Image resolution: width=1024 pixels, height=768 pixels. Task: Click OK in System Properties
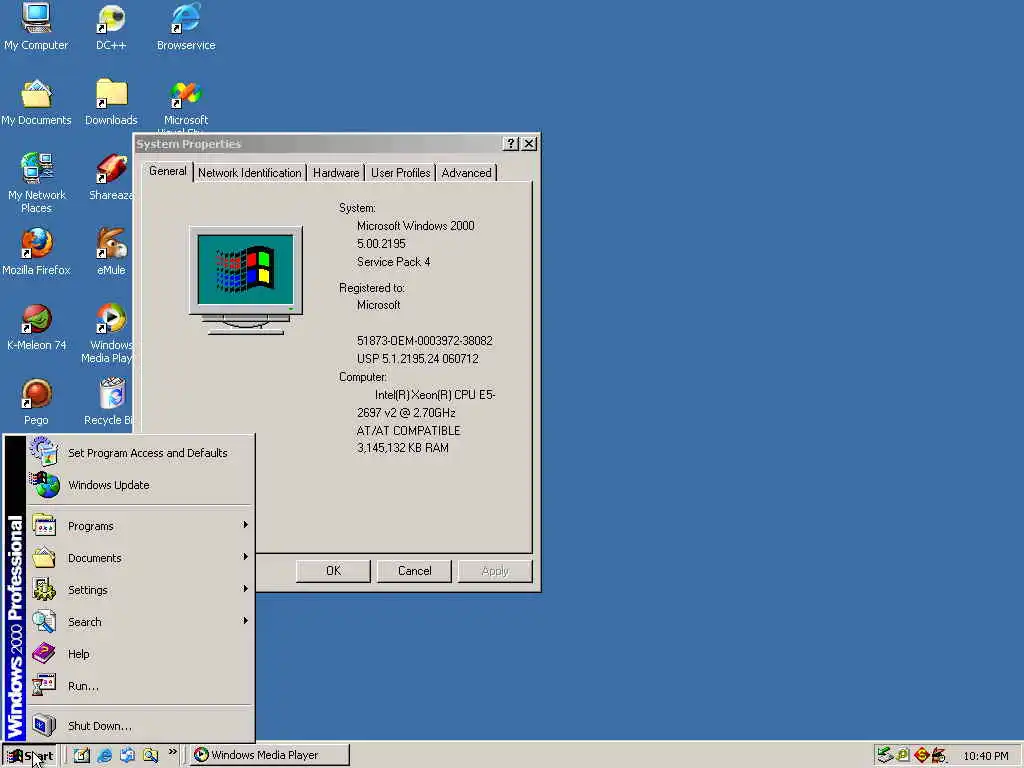click(x=333, y=571)
